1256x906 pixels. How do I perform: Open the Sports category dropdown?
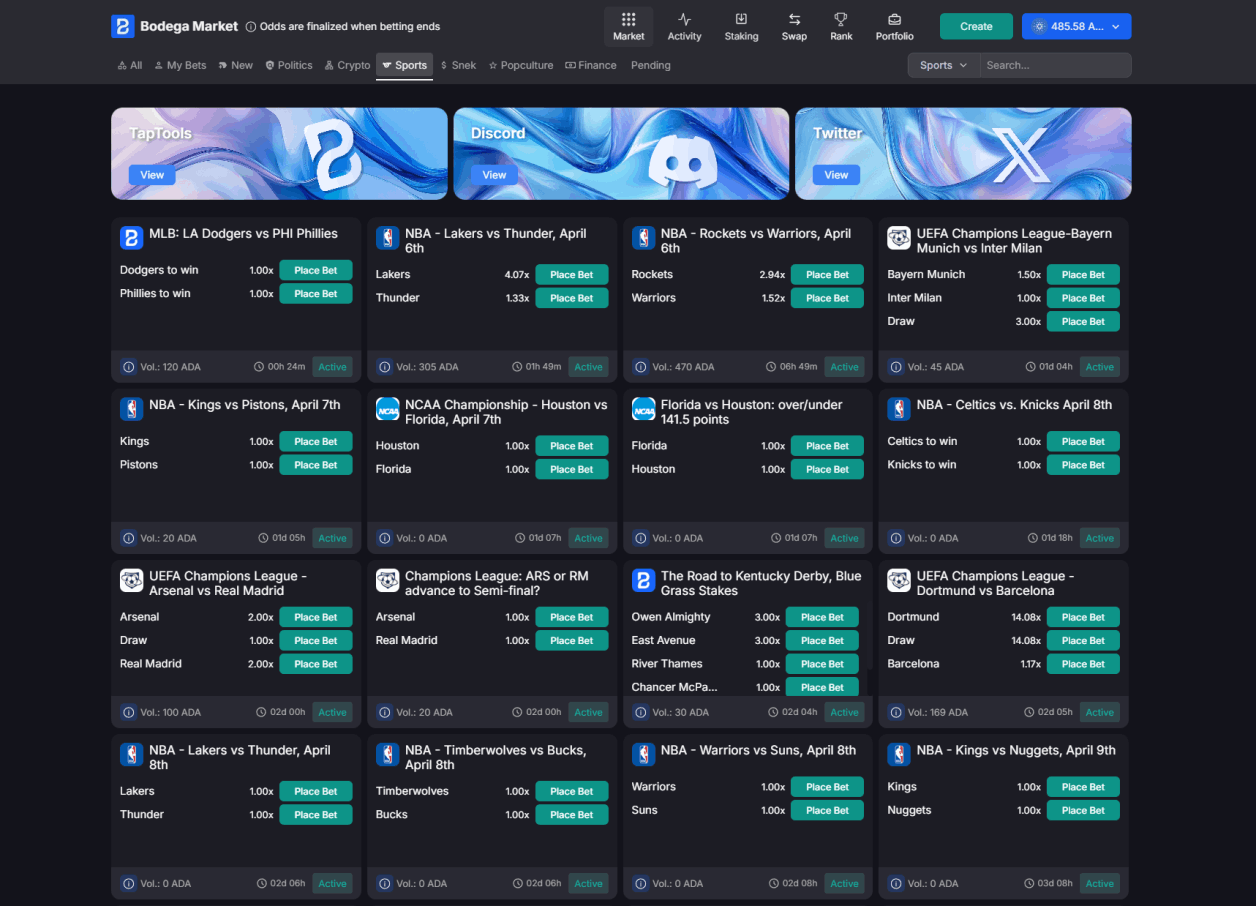click(943, 65)
